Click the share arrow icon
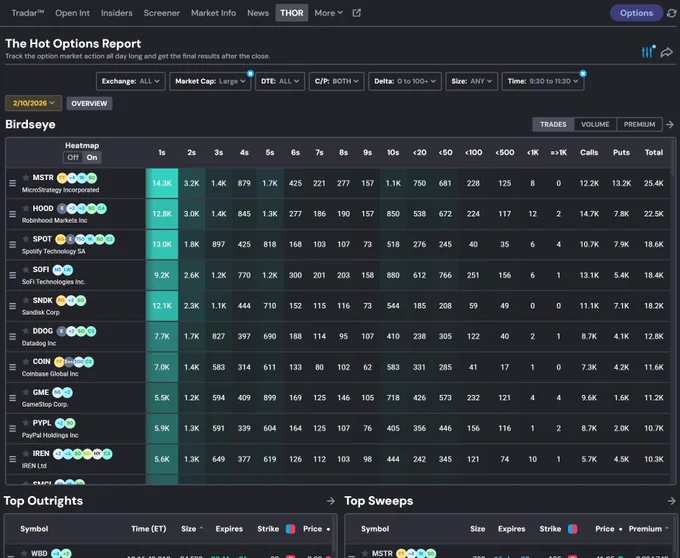This screenshot has height=558, width=680. [x=667, y=52]
